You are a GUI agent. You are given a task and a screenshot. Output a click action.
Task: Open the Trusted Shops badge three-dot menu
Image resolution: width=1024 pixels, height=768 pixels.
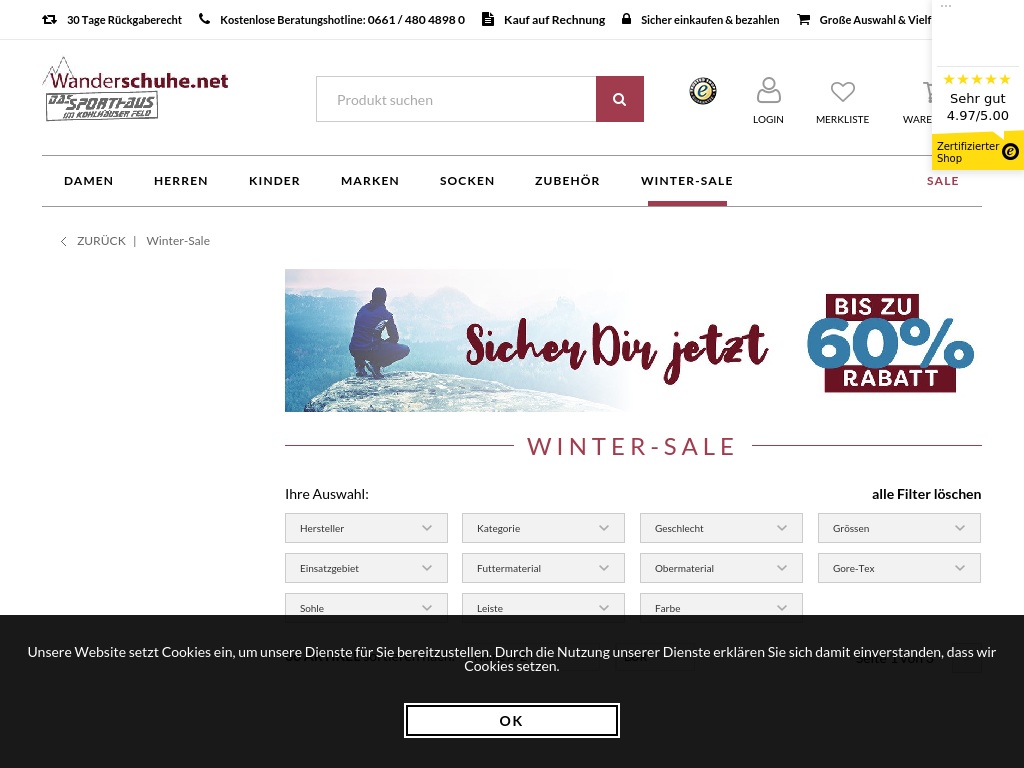coord(946,6)
